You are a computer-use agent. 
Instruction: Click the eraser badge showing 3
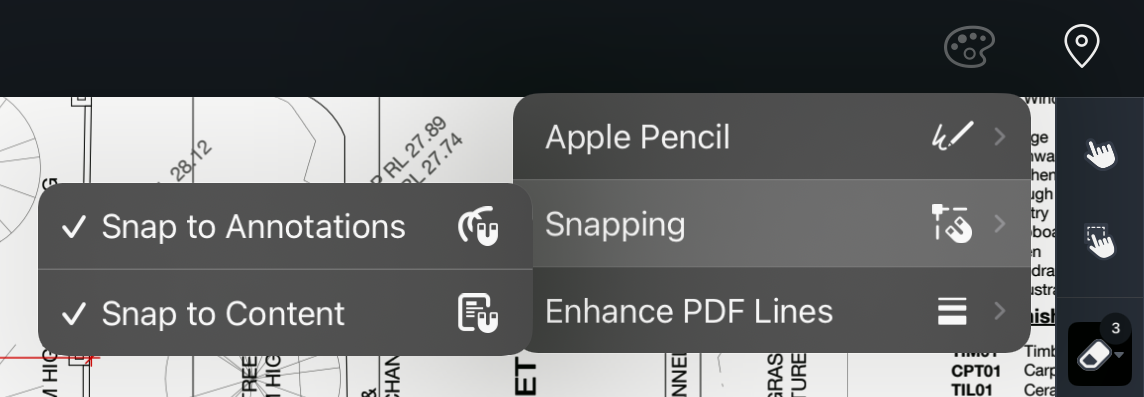1115,329
